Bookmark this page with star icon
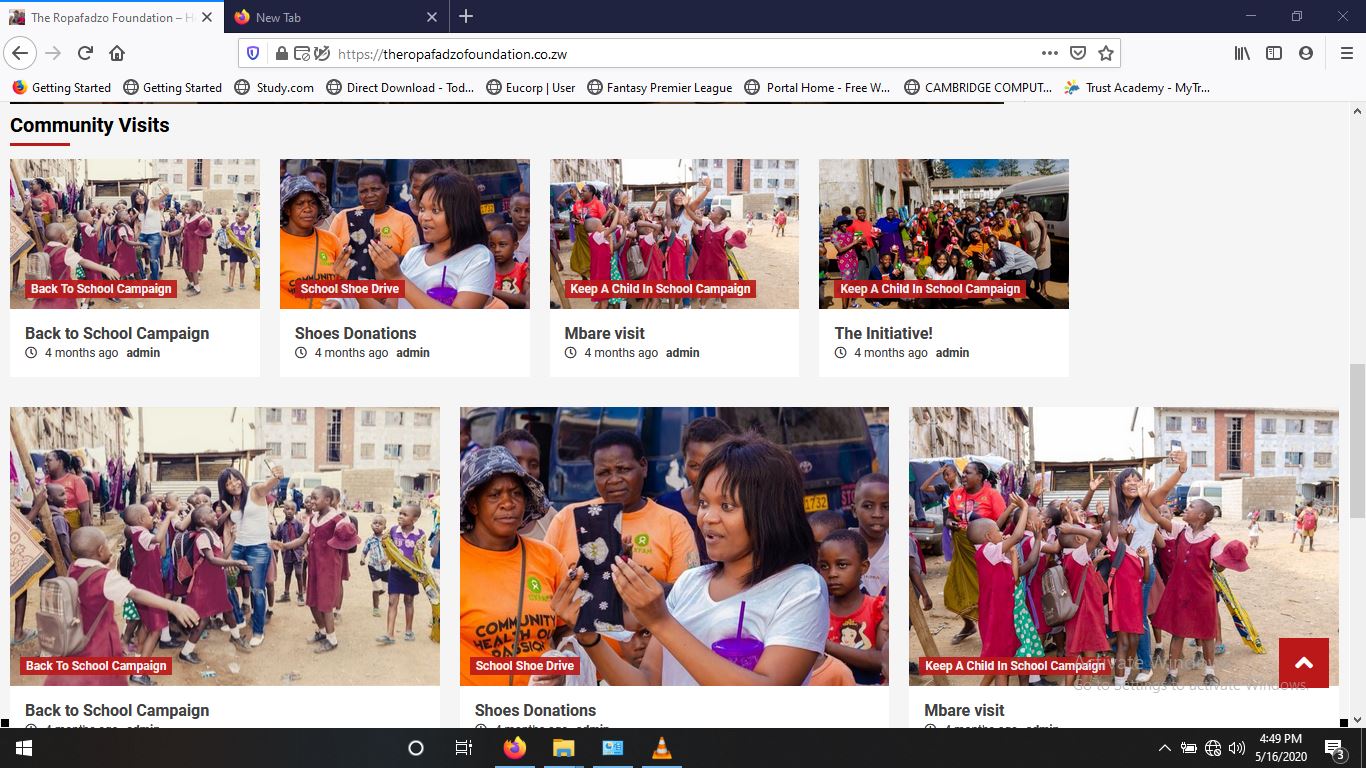The height and width of the screenshot is (768, 1366). [1105, 53]
